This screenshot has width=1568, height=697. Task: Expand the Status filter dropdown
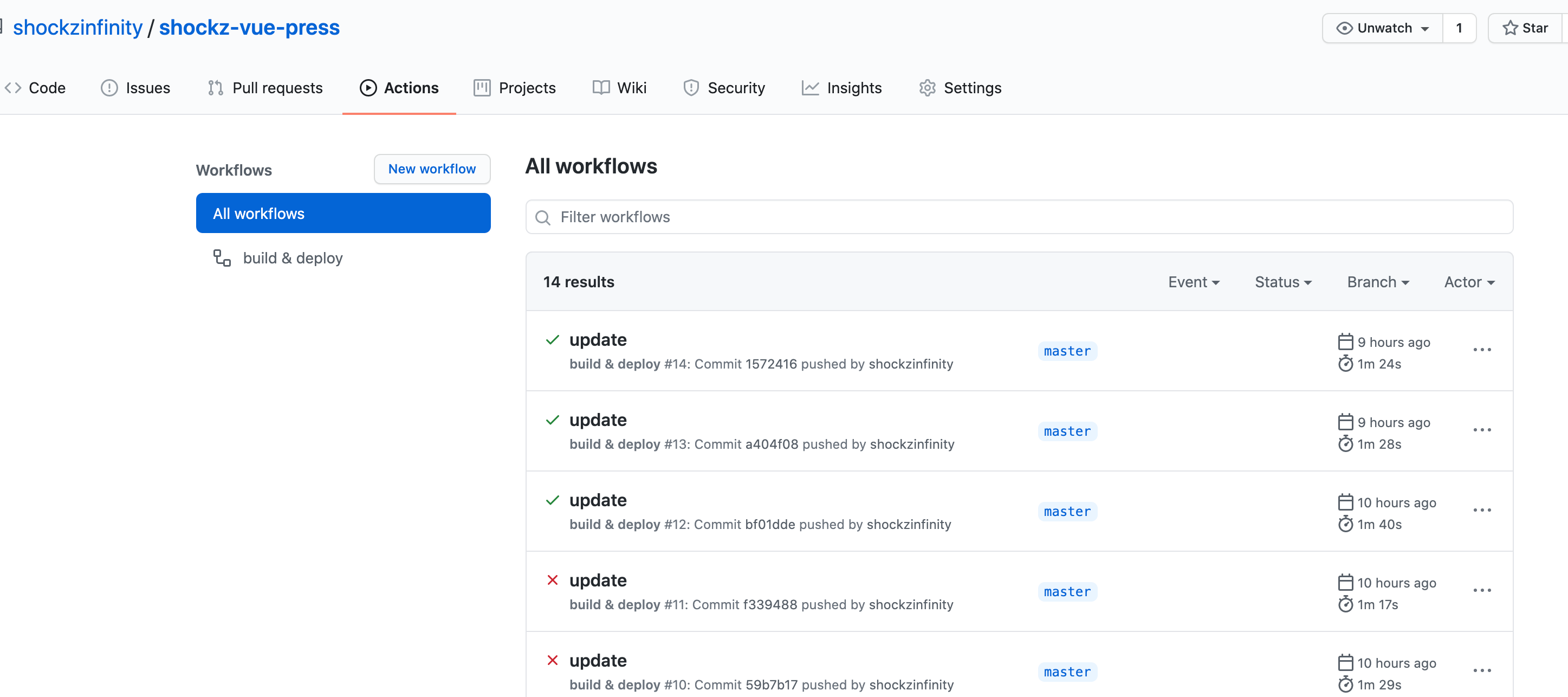[x=1282, y=282]
